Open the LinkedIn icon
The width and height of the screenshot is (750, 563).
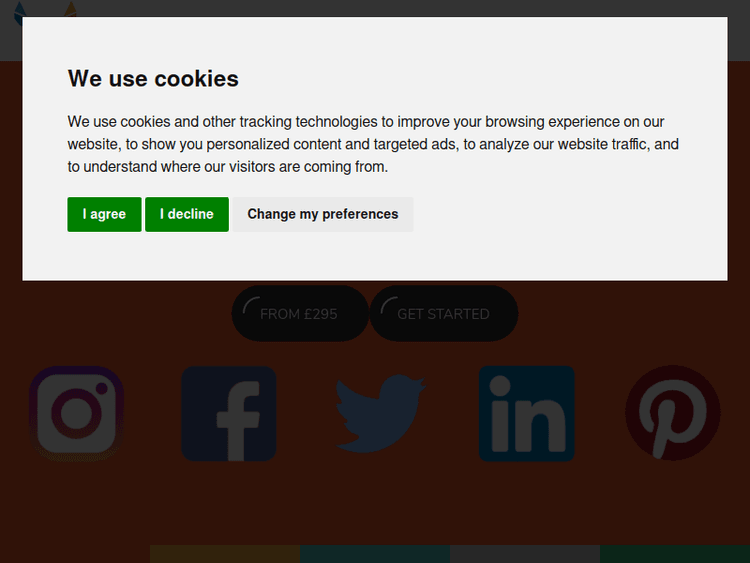[x=527, y=413]
